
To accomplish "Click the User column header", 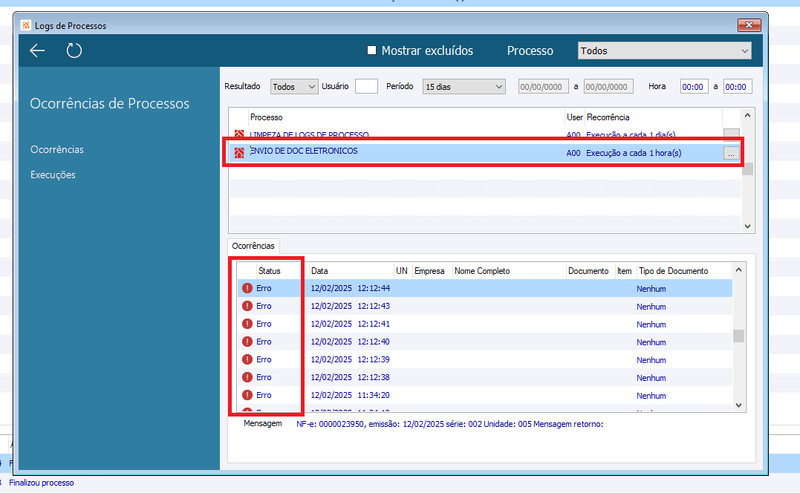I will [x=574, y=117].
